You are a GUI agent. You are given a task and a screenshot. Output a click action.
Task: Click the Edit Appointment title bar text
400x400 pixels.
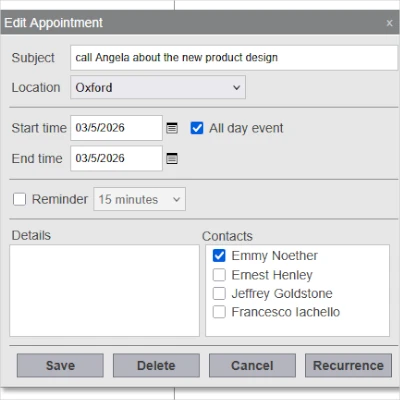pyautogui.click(x=53, y=23)
